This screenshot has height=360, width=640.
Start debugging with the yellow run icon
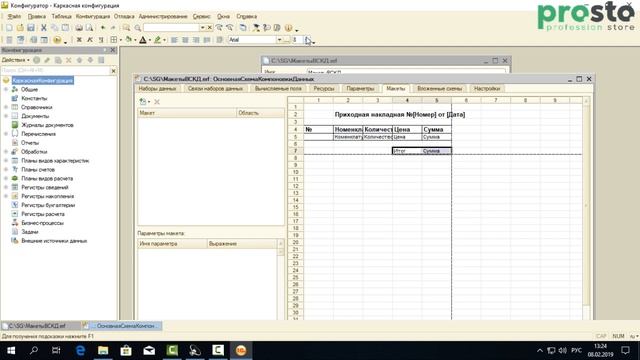pyautogui.click(x=57, y=40)
